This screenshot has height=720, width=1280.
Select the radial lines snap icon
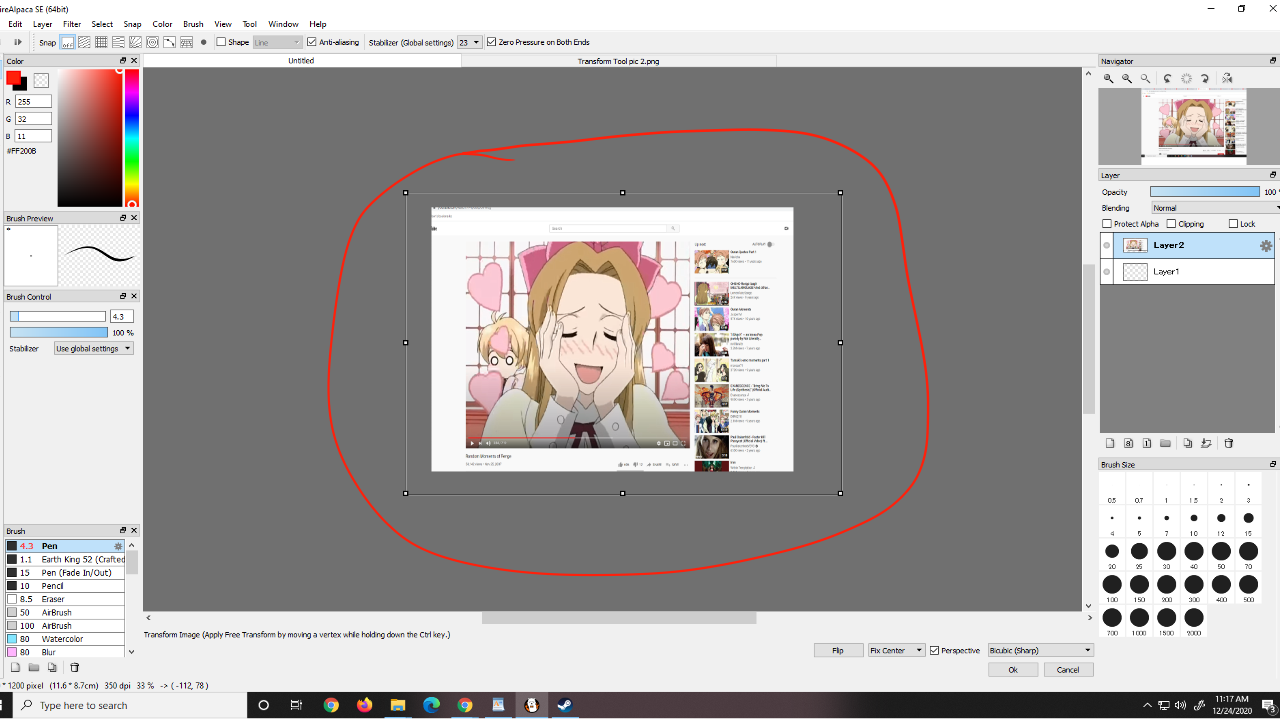[135, 42]
